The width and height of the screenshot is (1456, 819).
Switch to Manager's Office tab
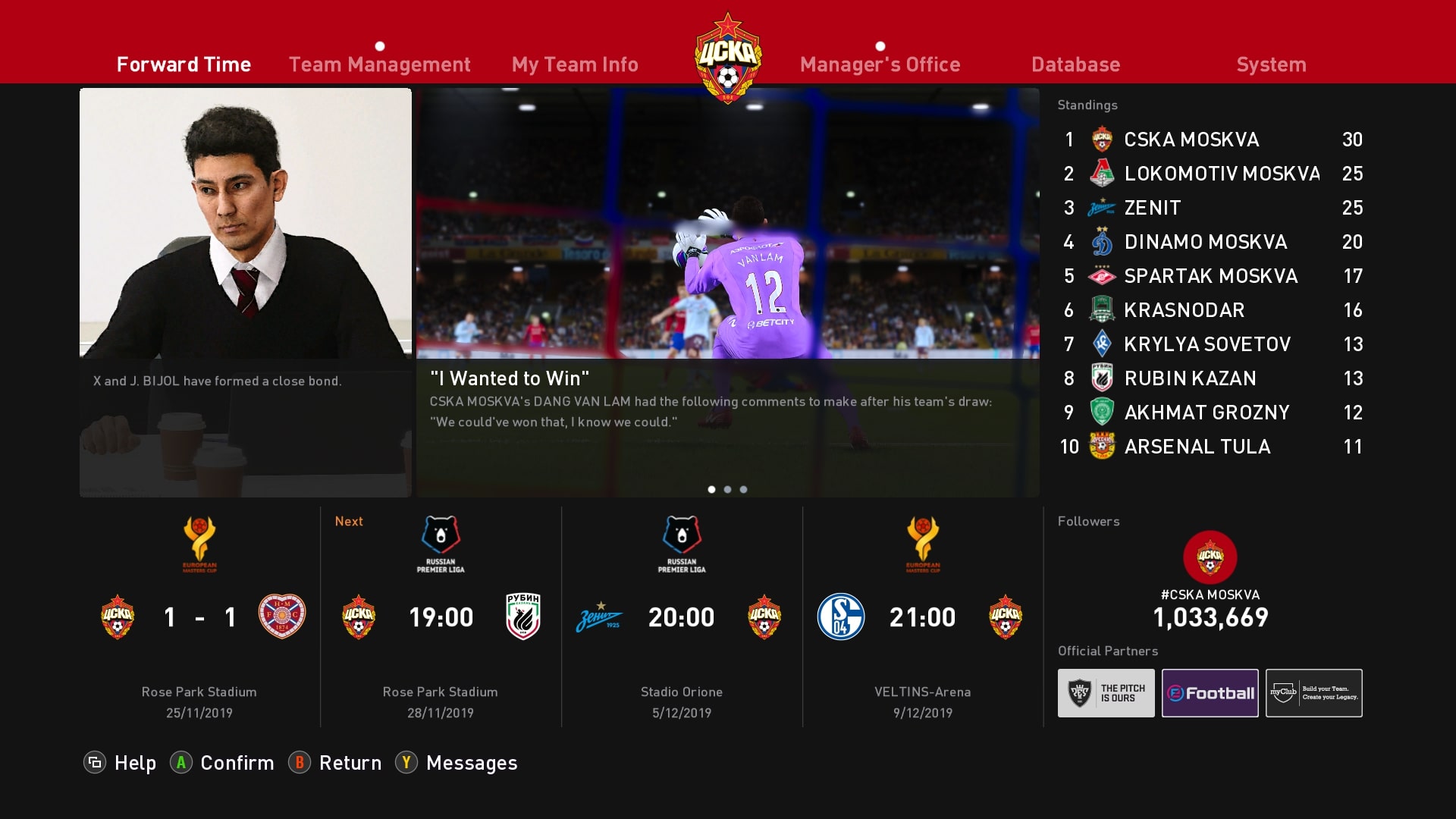(880, 64)
